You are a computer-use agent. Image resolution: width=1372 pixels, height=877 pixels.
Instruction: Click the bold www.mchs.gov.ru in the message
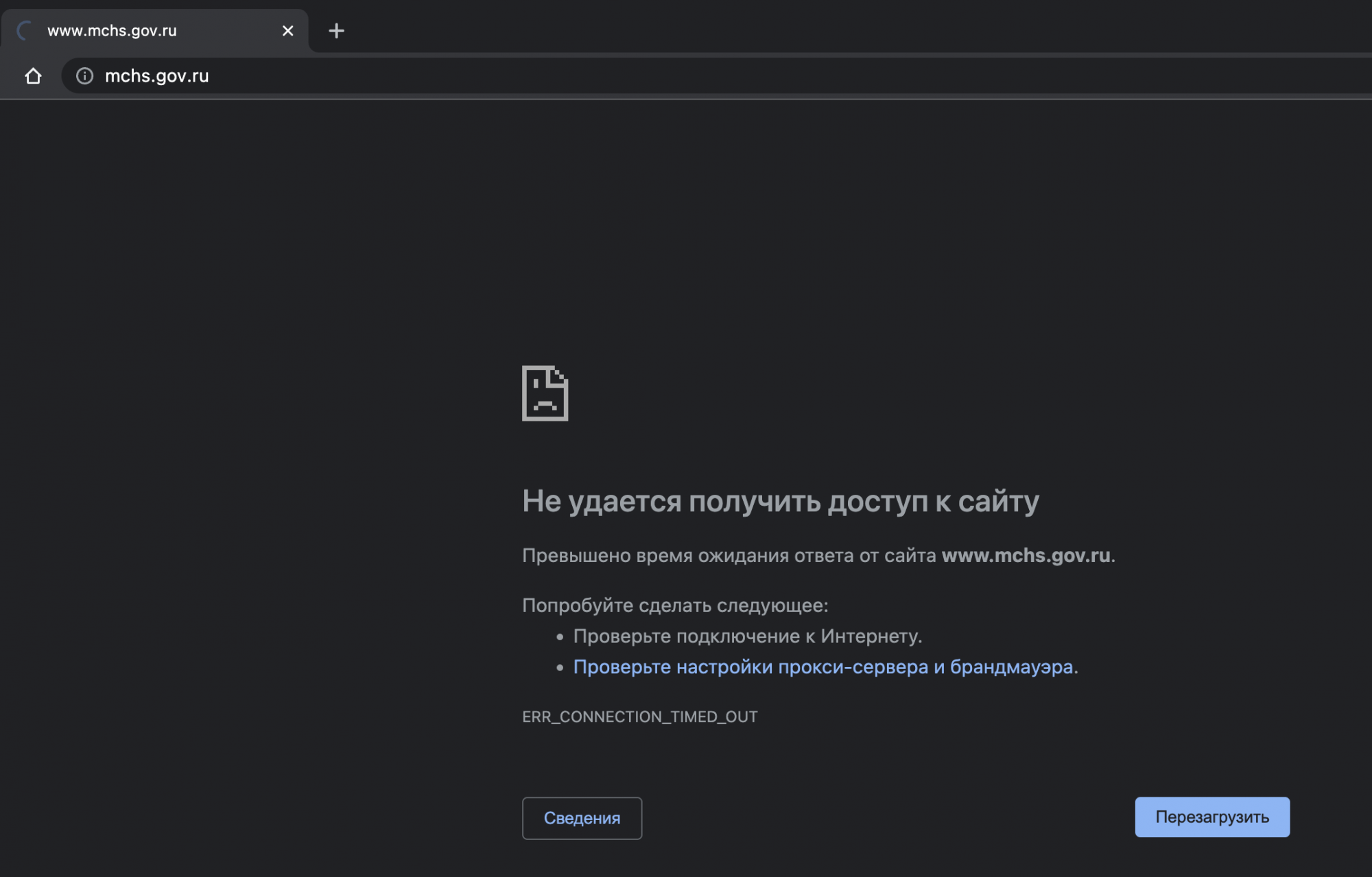click(1026, 555)
